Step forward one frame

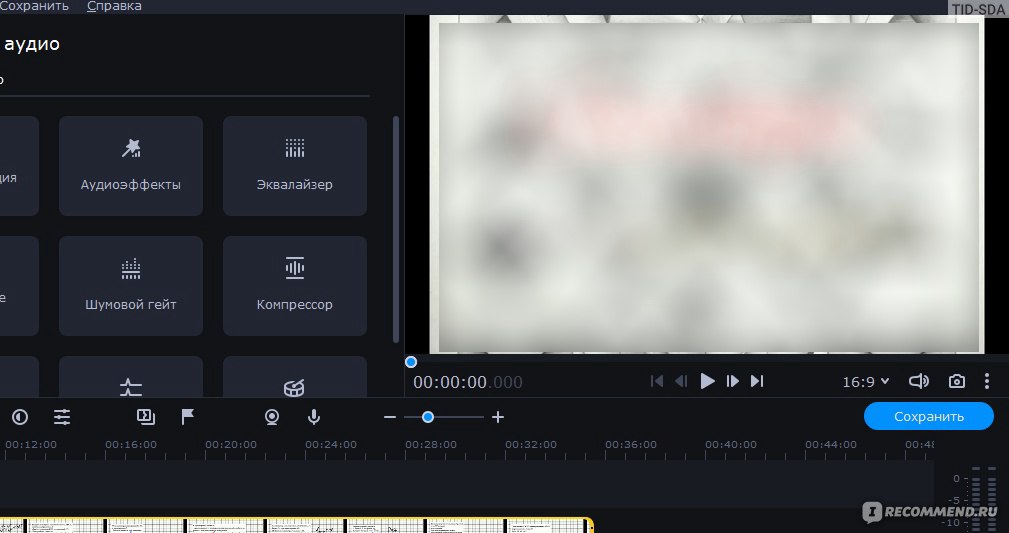732,381
